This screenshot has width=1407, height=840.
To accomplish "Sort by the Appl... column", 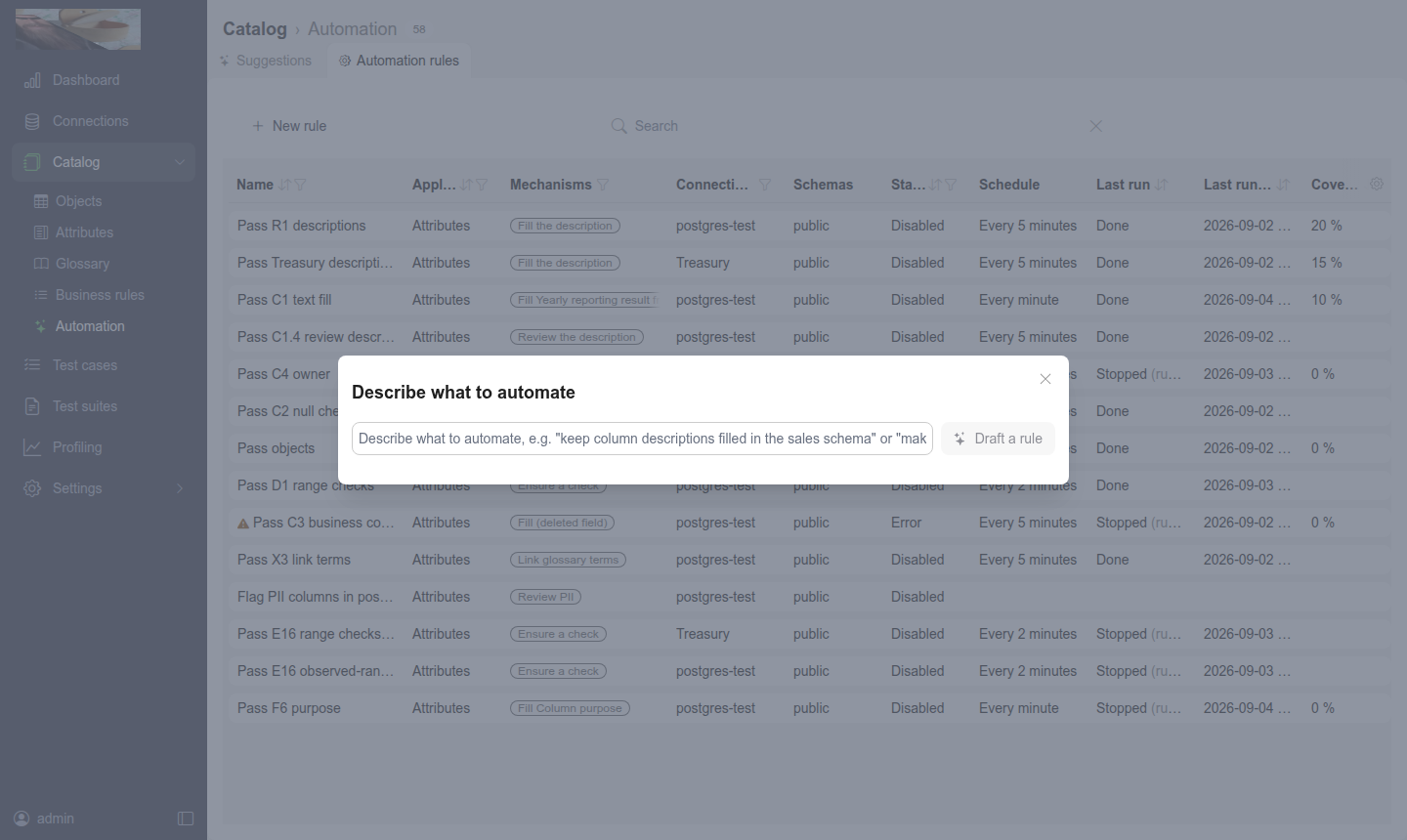I will pos(466,185).
